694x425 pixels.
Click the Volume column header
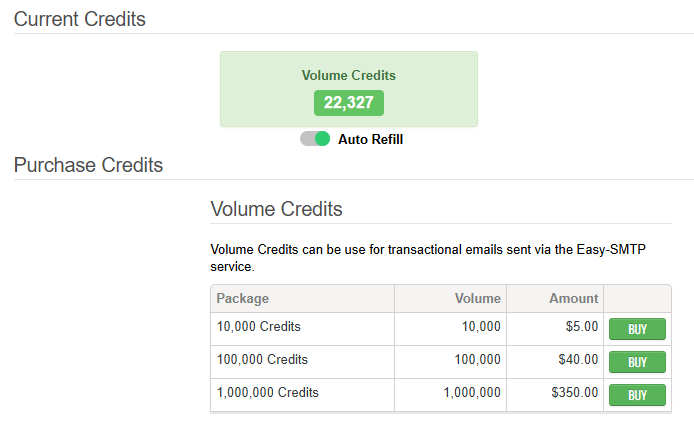tap(477, 298)
